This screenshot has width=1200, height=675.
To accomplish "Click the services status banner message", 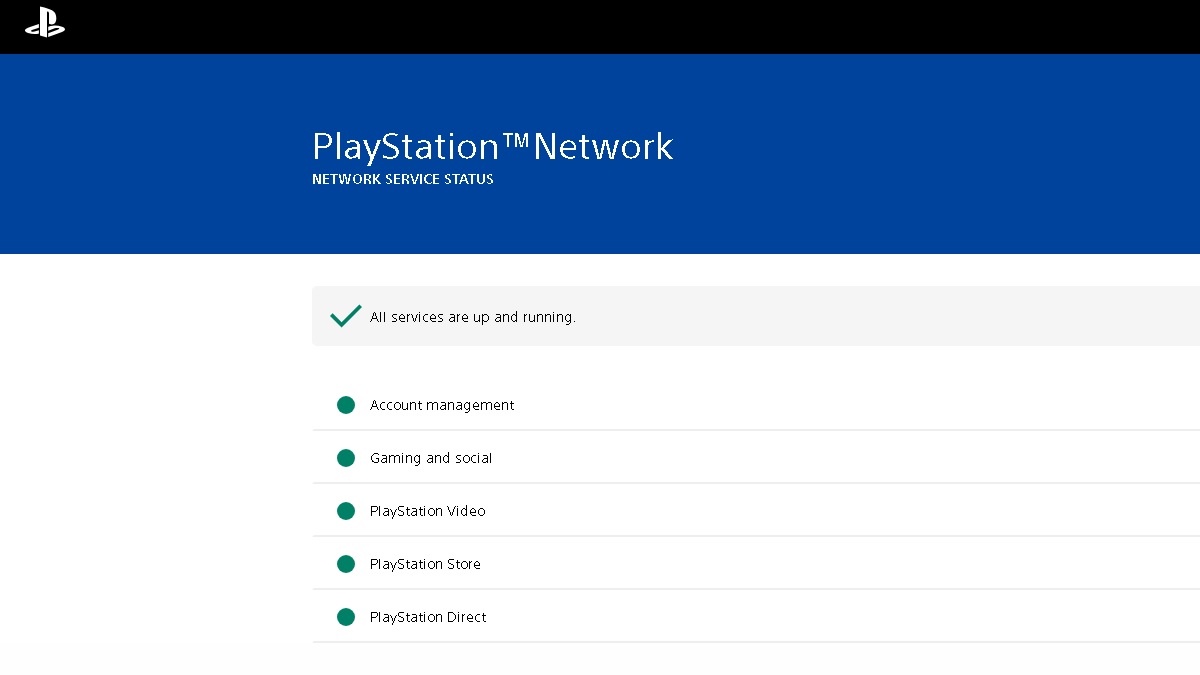I will (x=472, y=317).
